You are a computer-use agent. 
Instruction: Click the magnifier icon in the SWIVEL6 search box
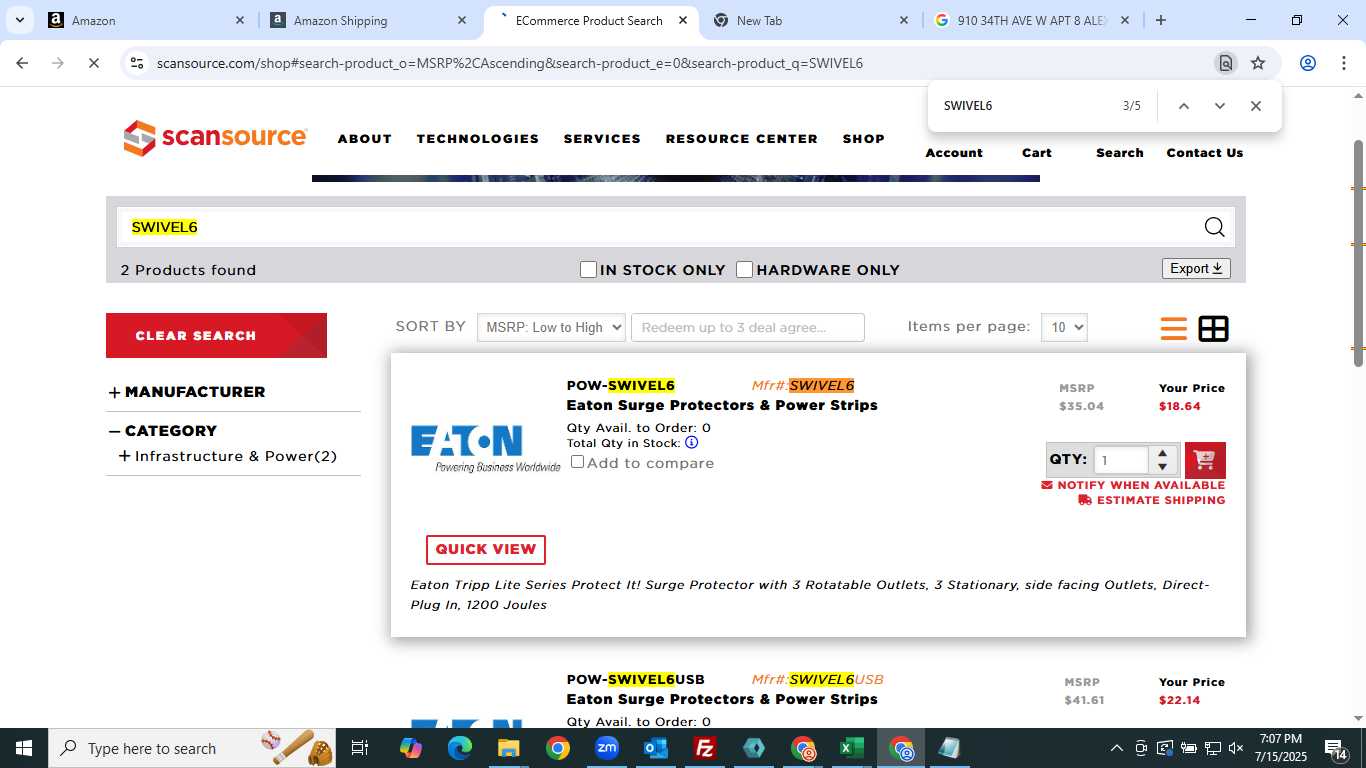pyautogui.click(x=1214, y=227)
